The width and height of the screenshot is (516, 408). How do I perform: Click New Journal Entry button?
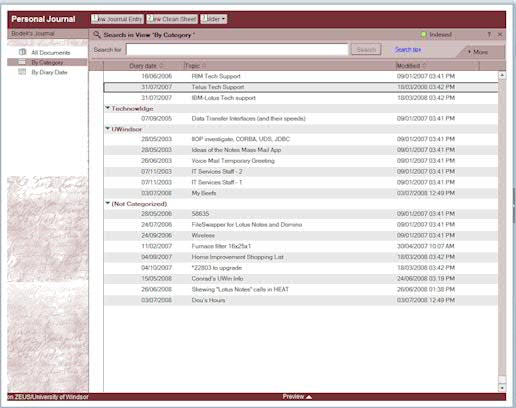117,19
